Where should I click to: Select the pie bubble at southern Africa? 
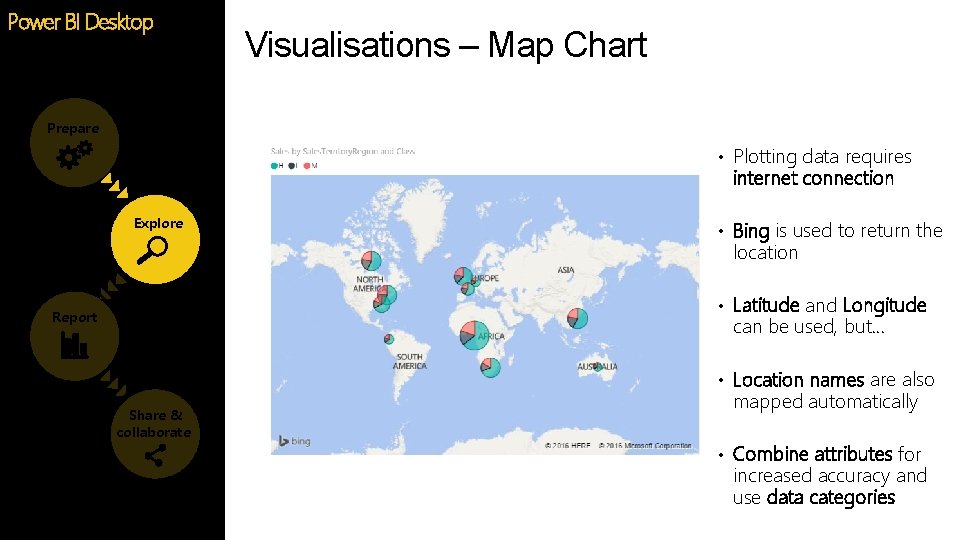coord(490,367)
